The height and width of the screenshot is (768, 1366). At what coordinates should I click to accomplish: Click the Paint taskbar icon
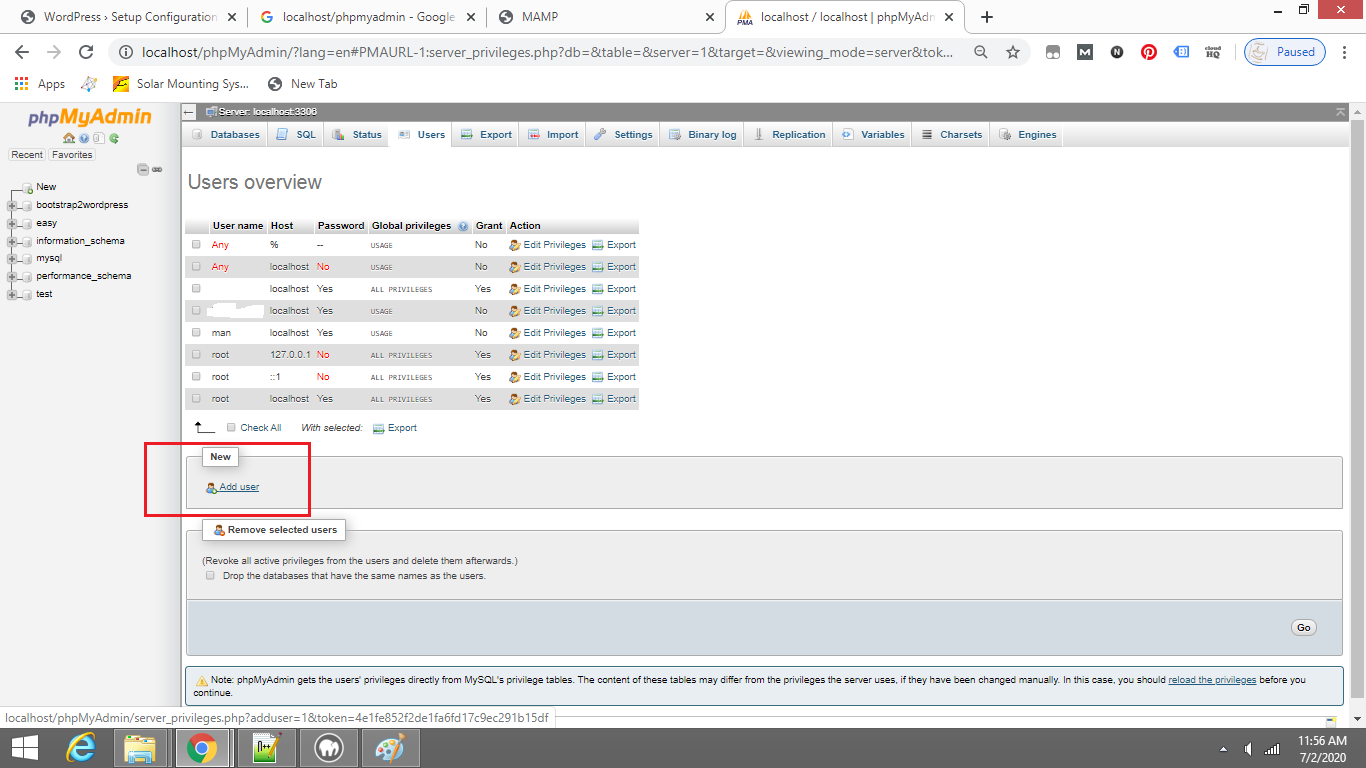389,748
